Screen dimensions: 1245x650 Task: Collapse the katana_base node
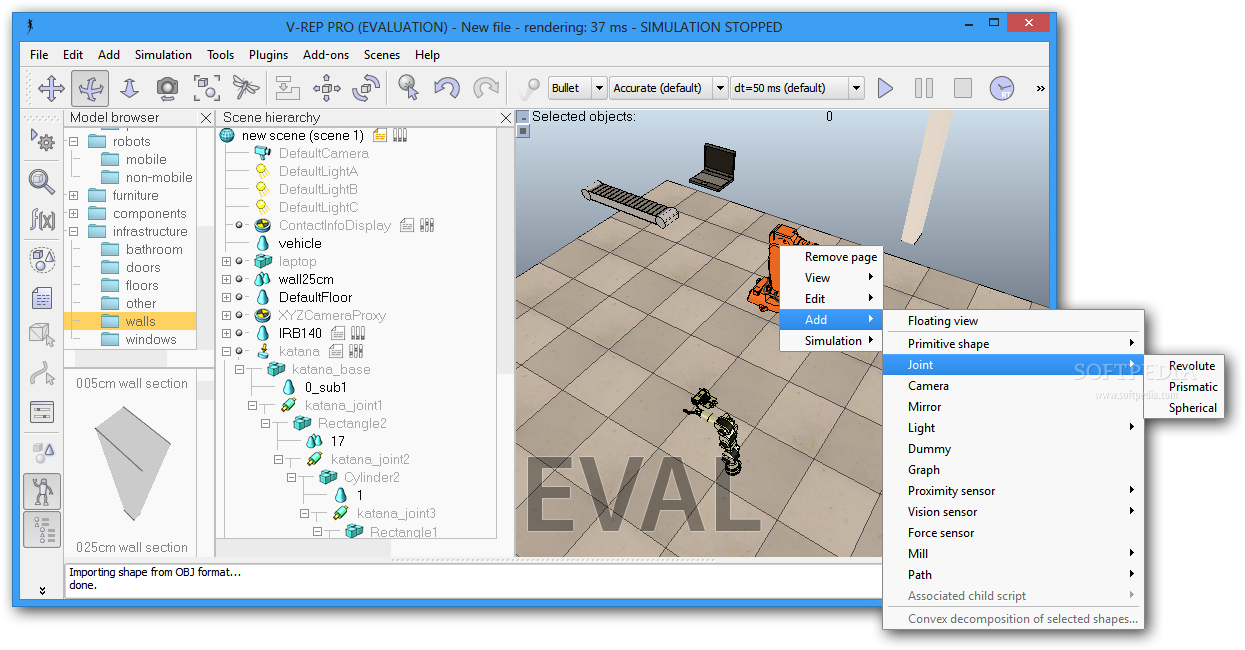[240, 369]
